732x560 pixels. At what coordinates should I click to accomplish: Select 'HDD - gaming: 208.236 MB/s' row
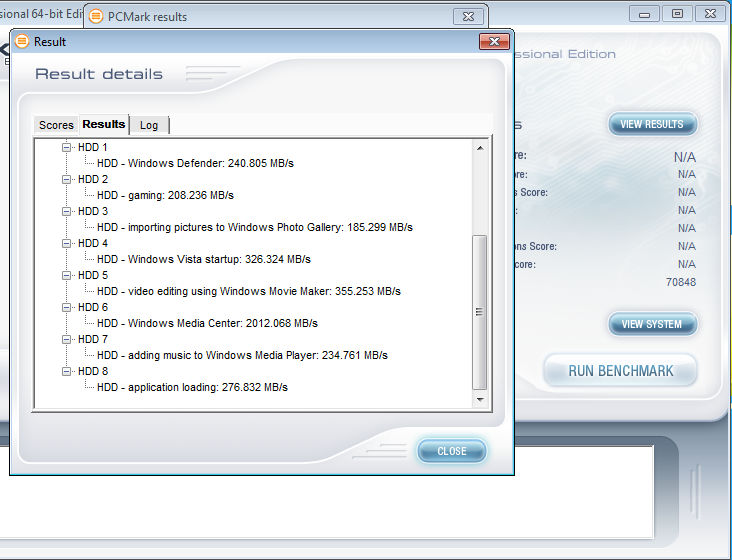tap(165, 196)
